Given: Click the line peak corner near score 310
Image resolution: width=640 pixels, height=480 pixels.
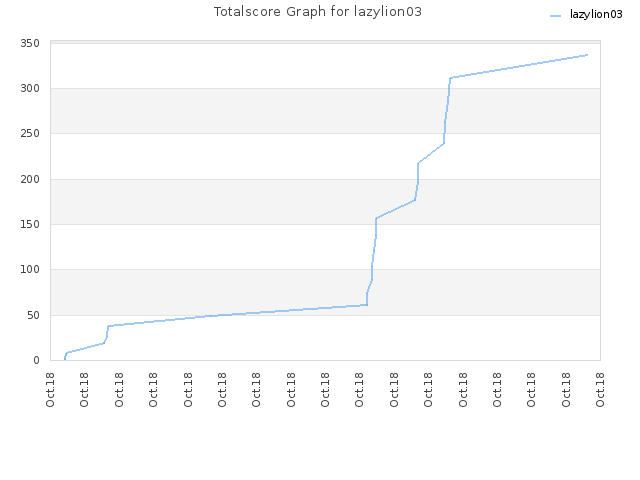Looking at the screenshot, I should click(x=450, y=78).
